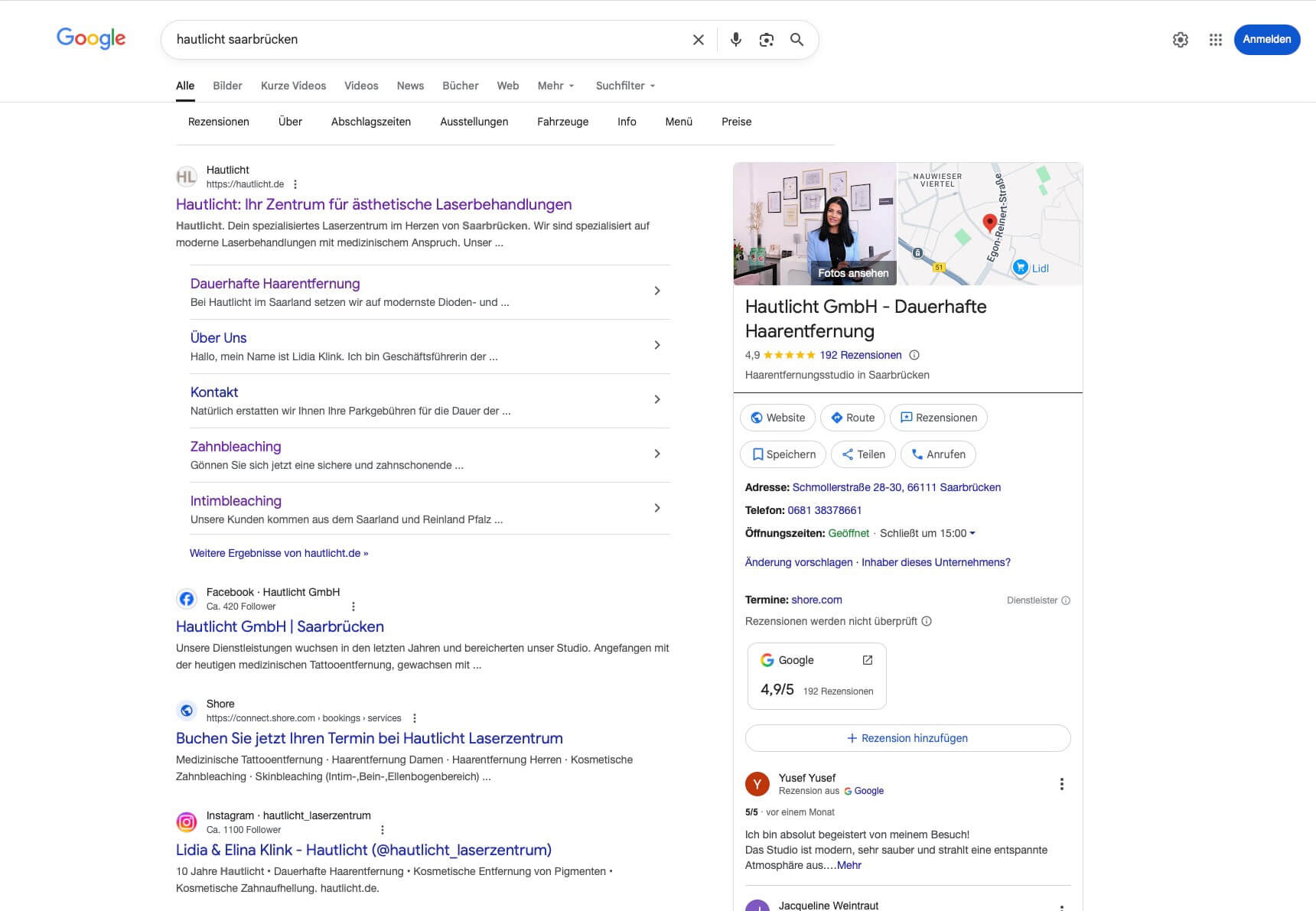Open the shore.com Termine link
Viewport: 1316px width, 911px height.
point(816,600)
